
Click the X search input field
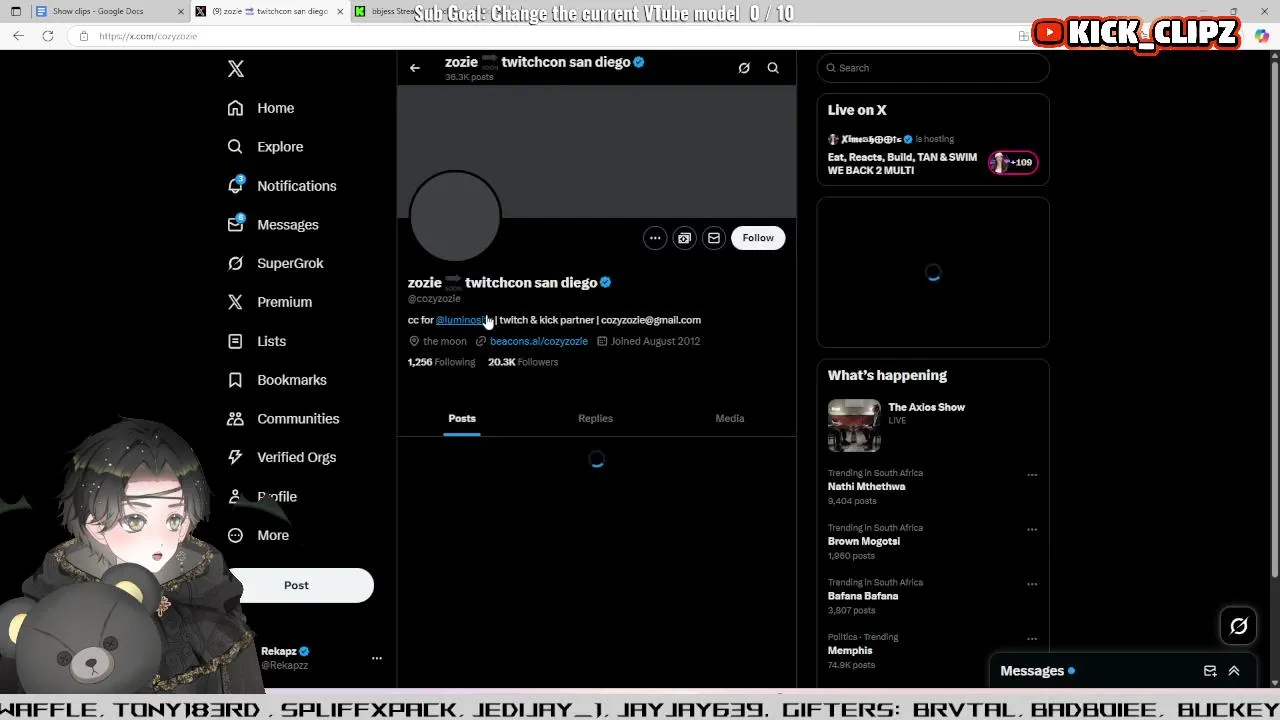[x=933, y=68]
